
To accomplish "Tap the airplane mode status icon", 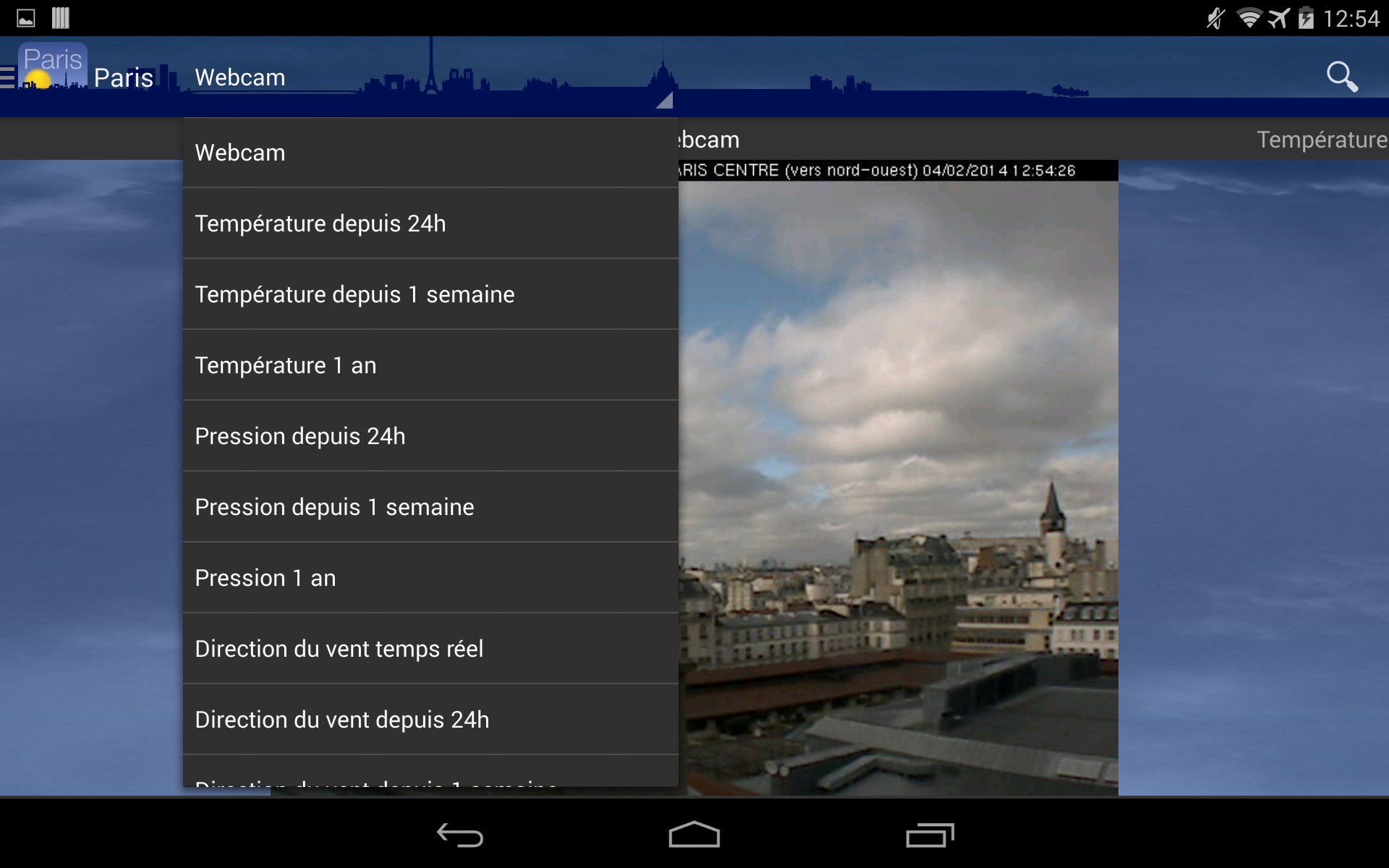I will tap(1278, 18).
